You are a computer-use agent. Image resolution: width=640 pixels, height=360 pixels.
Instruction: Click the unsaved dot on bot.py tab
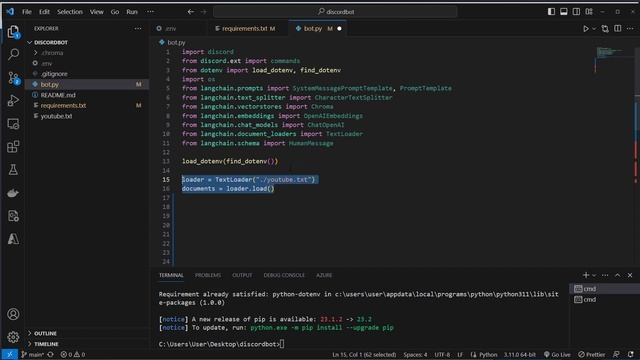click(x=339, y=29)
